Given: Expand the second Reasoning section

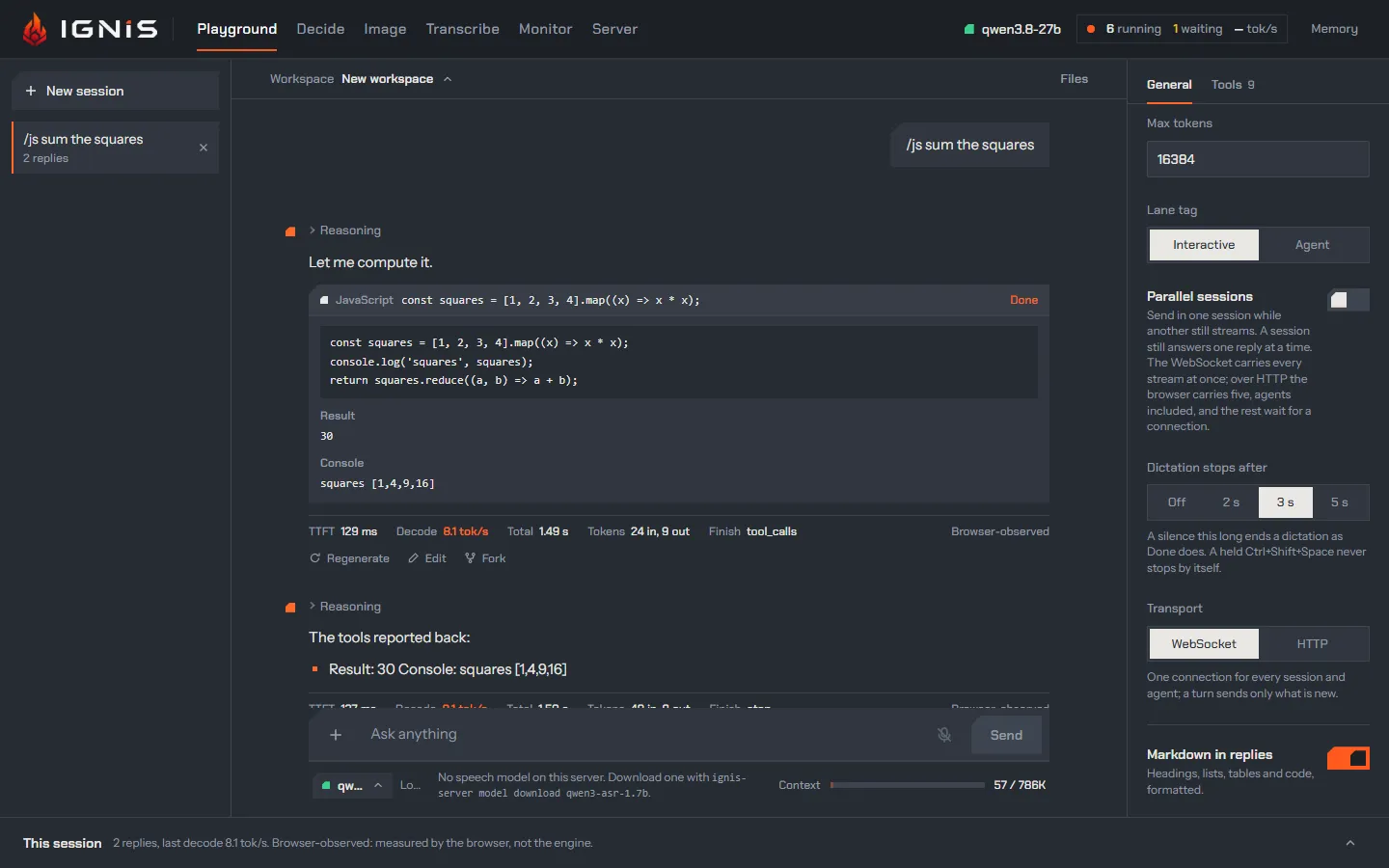Looking at the screenshot, I should click(345, 607).
